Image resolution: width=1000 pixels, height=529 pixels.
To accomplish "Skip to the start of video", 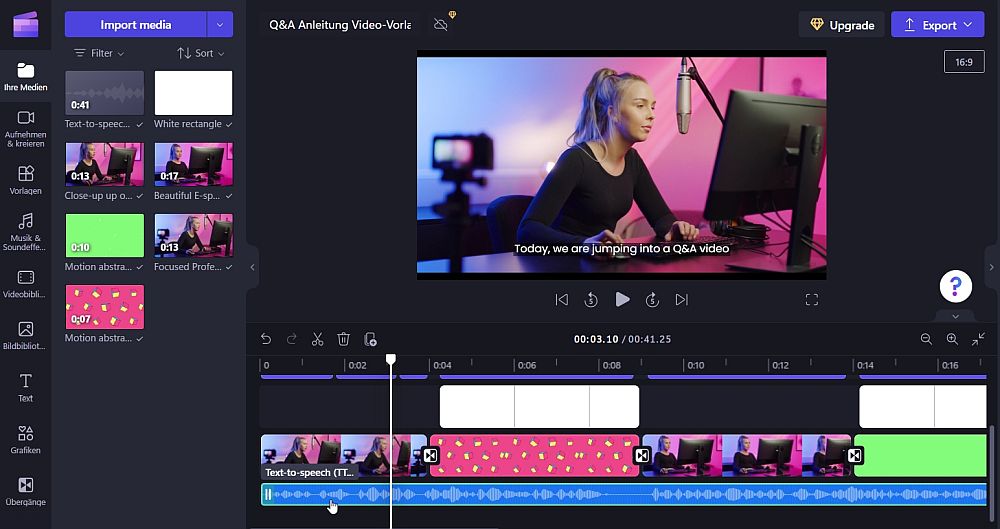I will [561, 300].
